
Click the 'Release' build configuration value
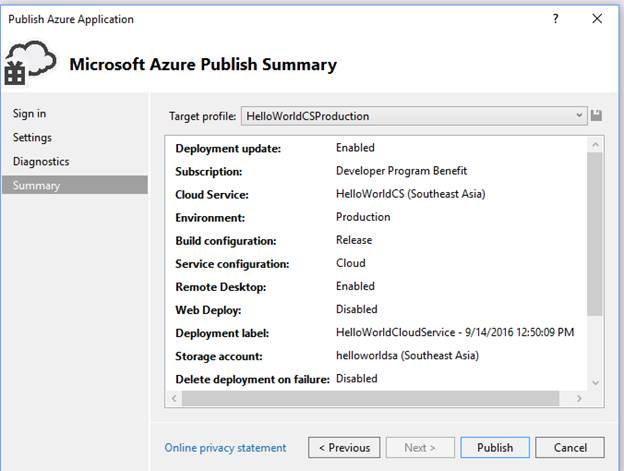pos(354,240)
